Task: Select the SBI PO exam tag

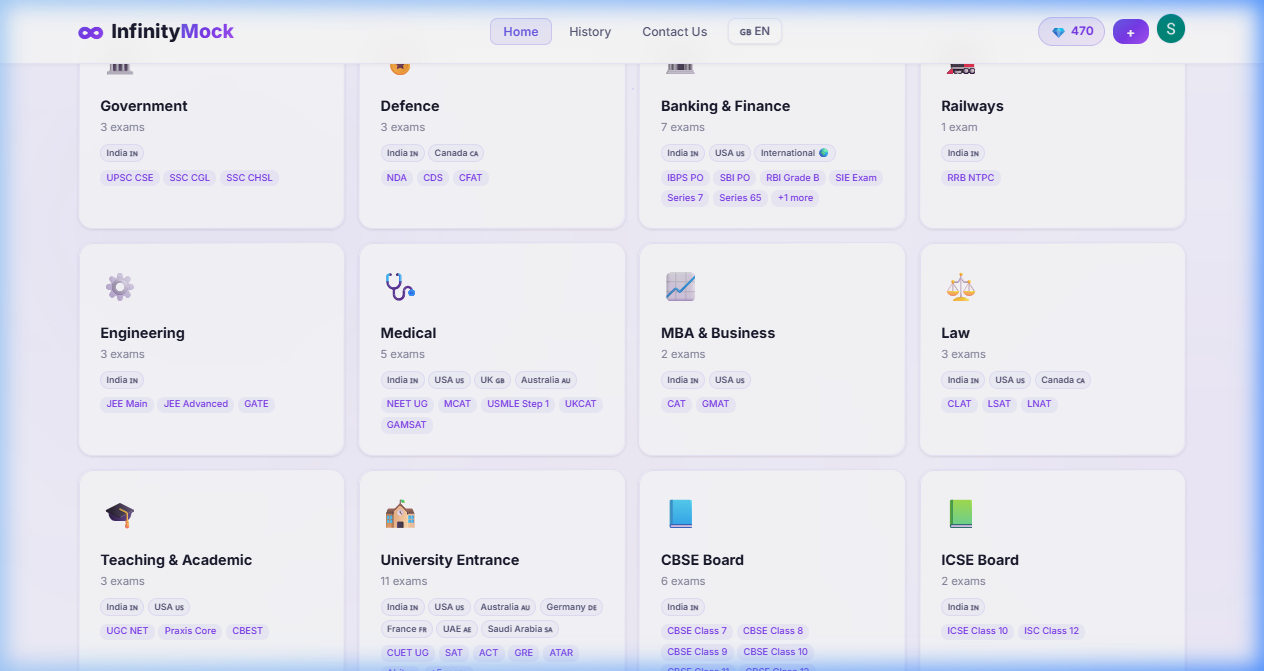Action: point(735,178)
